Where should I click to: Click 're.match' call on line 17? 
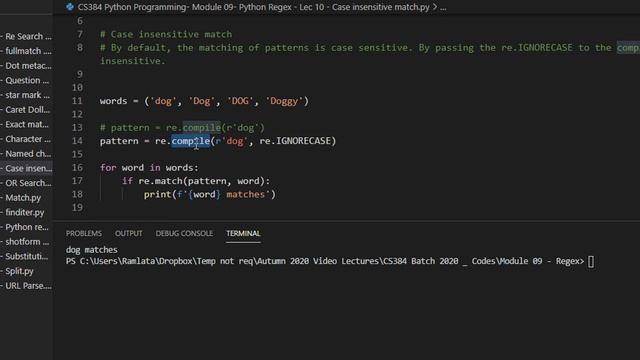160,181
